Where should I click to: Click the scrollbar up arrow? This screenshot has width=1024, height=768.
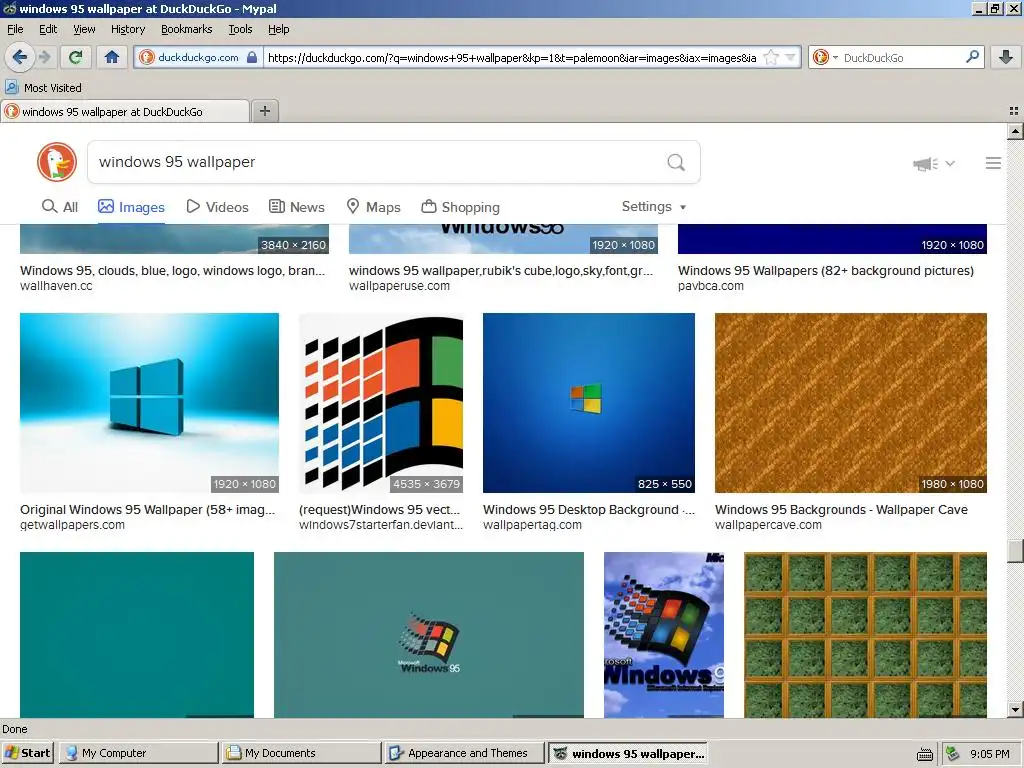1015,131
